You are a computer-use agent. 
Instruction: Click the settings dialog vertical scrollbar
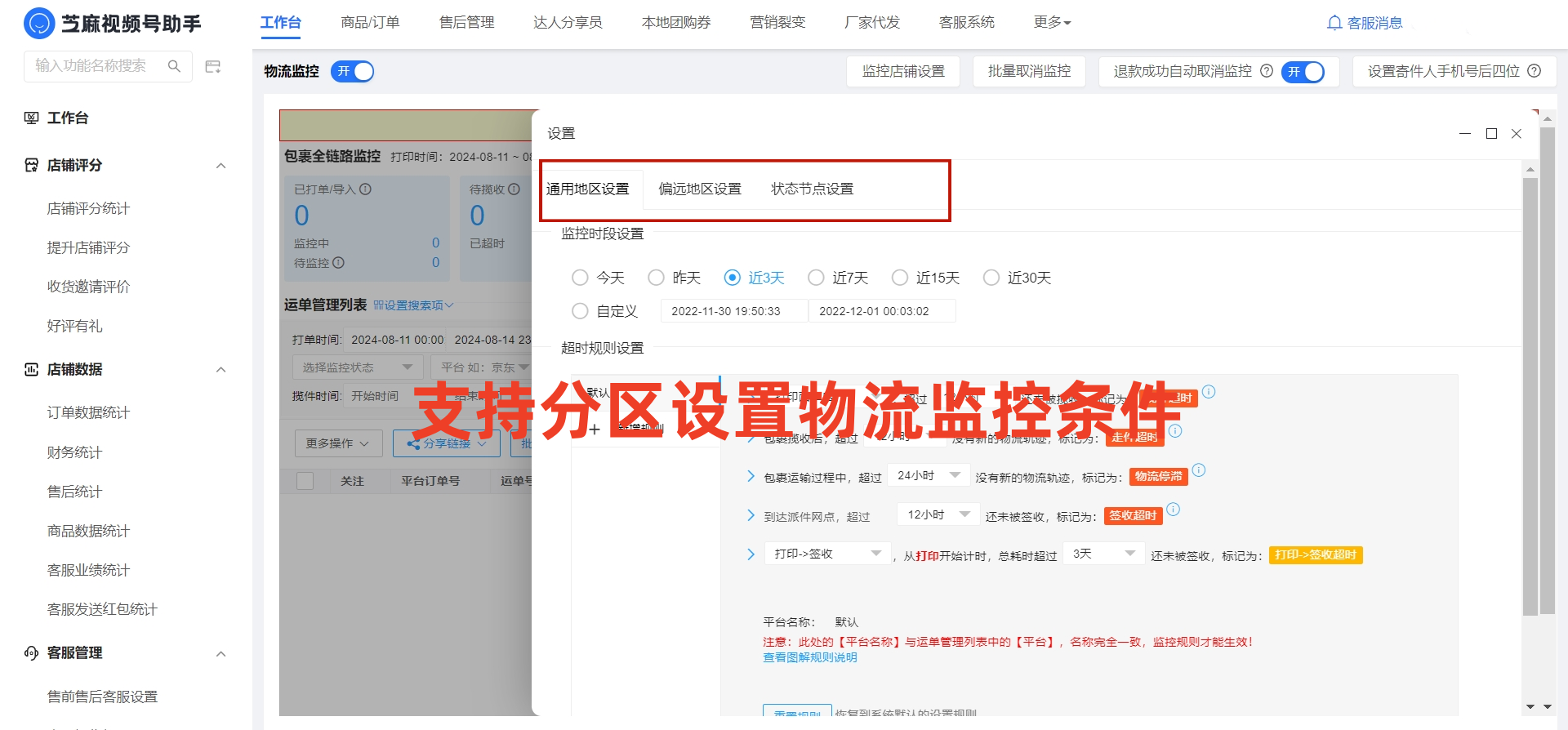point(1530,396)
